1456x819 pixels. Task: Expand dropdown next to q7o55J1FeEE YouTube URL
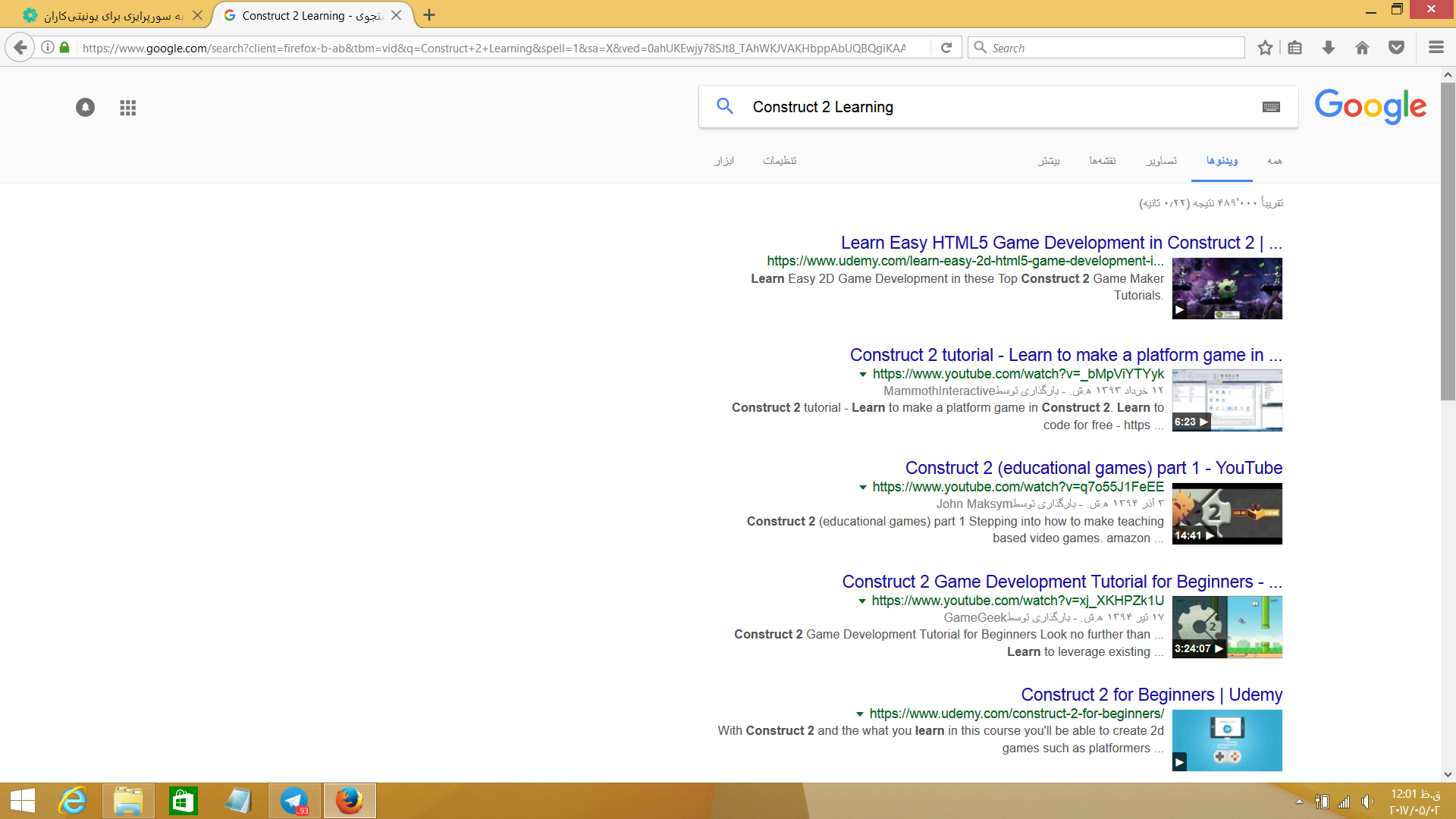pyautogui.click(x=862, y=488)
